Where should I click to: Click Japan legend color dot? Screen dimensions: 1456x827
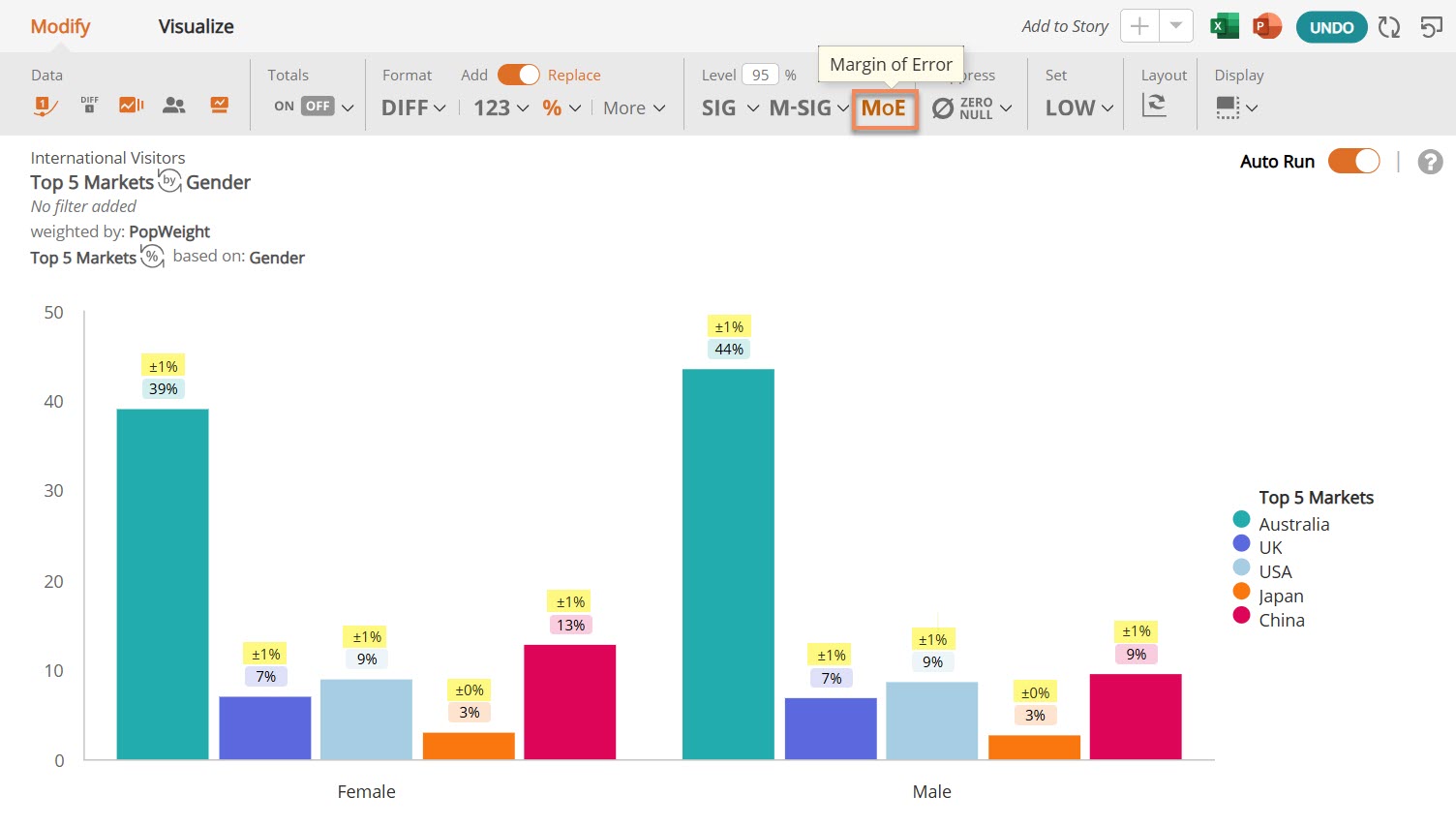pyautogui.click(x=1241, y=591)
